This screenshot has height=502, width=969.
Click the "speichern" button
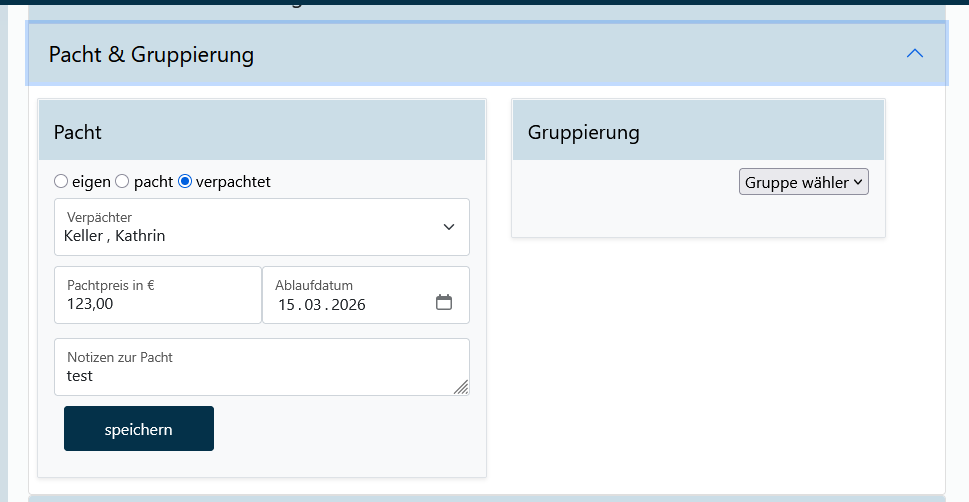[139, 429]
